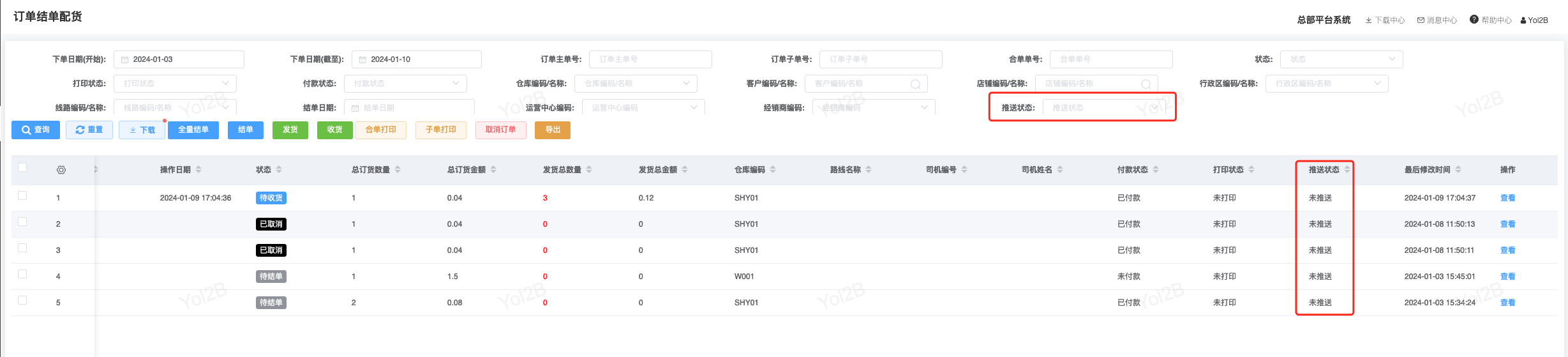The image size is (1568, 357).
Task: Open the 帮助中心 help center
Action: pos(1491,20)
